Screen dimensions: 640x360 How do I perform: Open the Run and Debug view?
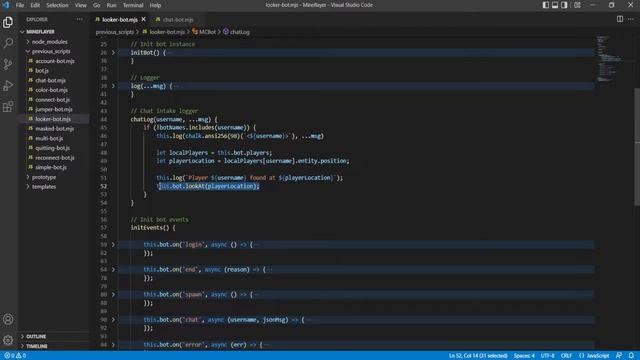[8, 85]
